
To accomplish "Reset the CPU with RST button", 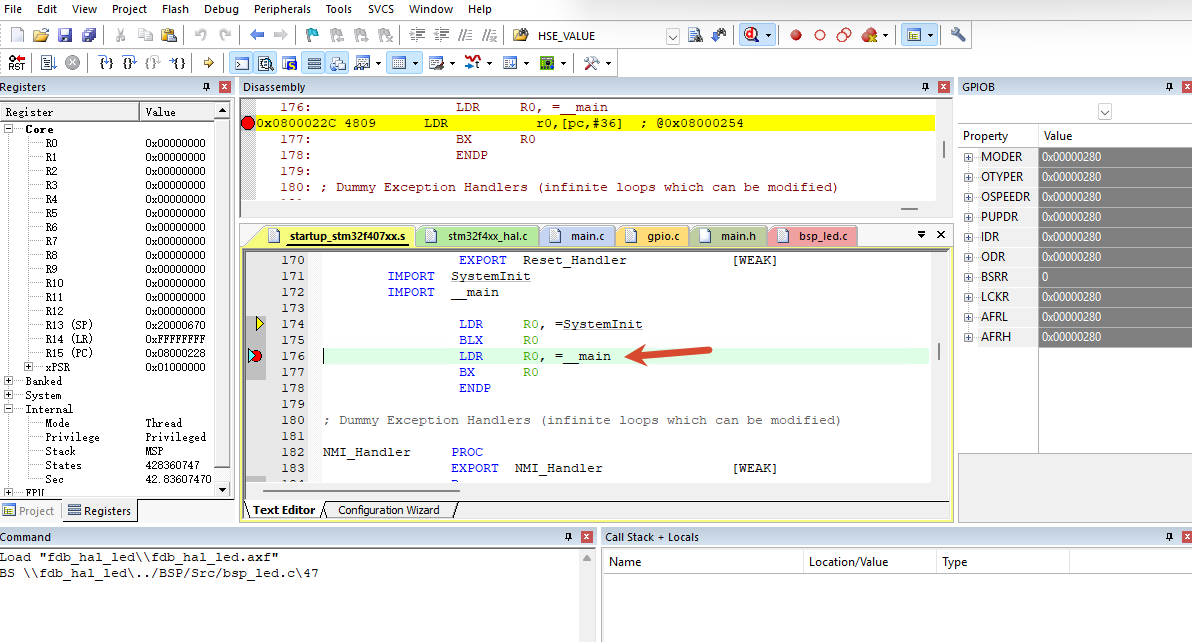I will click(x=17, y=63).
